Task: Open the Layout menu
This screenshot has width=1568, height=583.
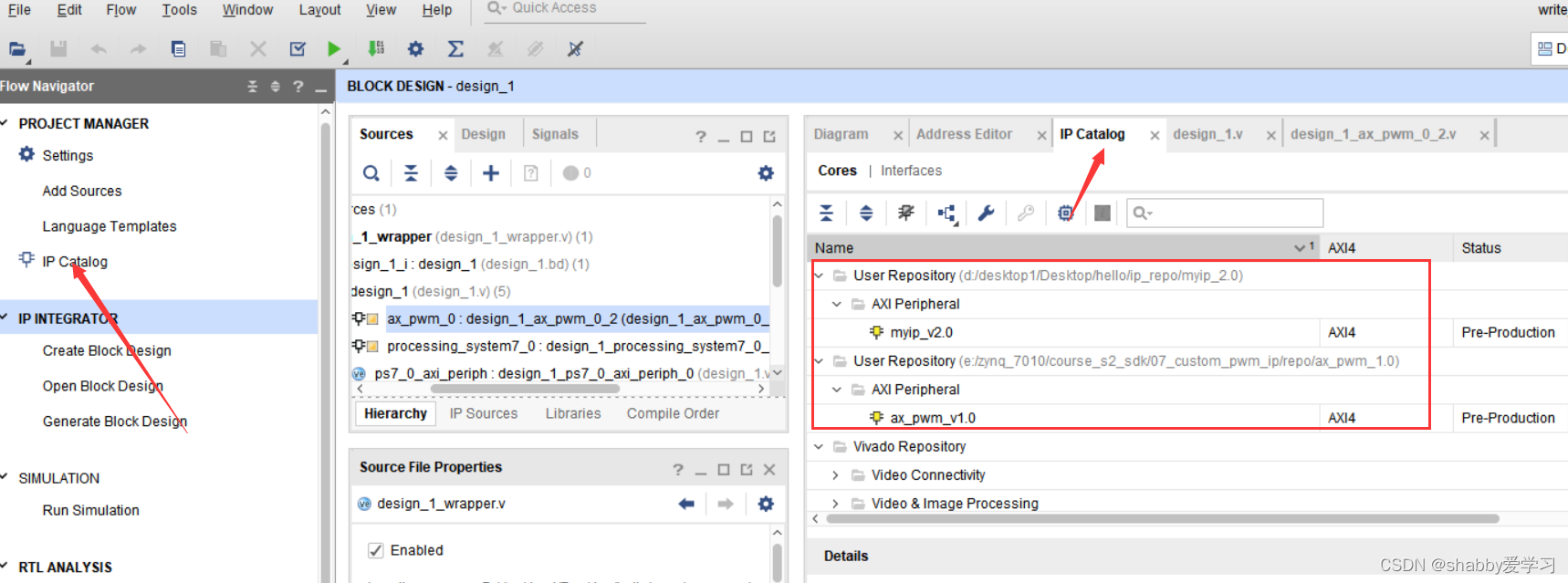Action: coord(319,10)
